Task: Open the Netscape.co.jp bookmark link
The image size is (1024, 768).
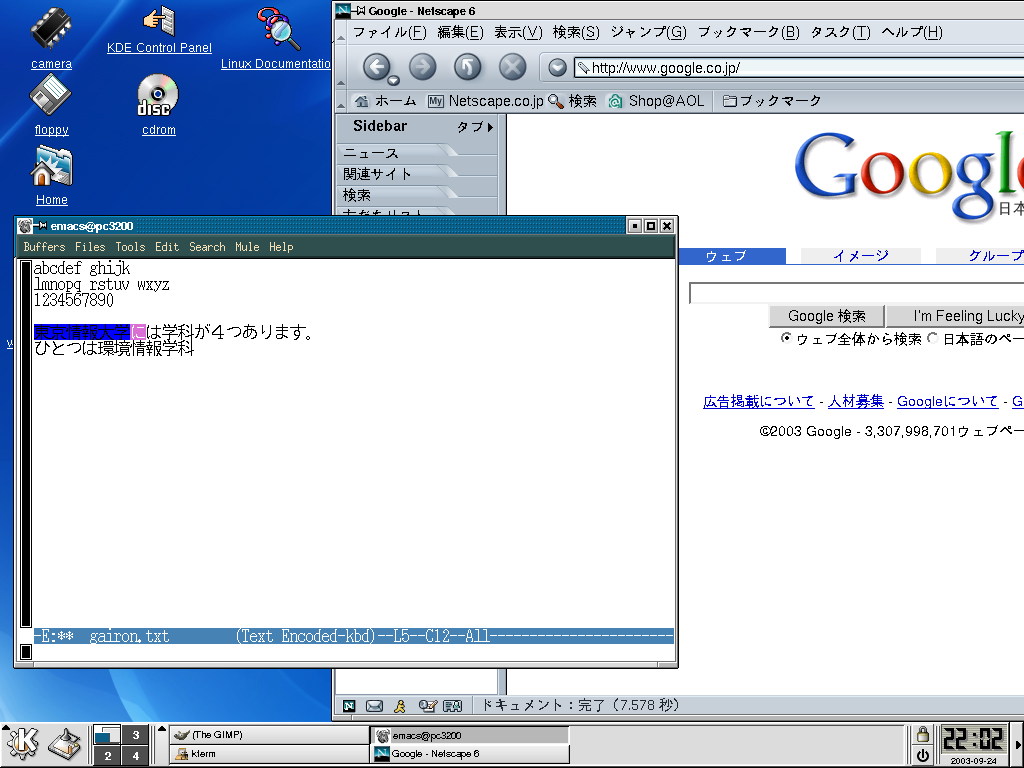Action: pos(485,101)
